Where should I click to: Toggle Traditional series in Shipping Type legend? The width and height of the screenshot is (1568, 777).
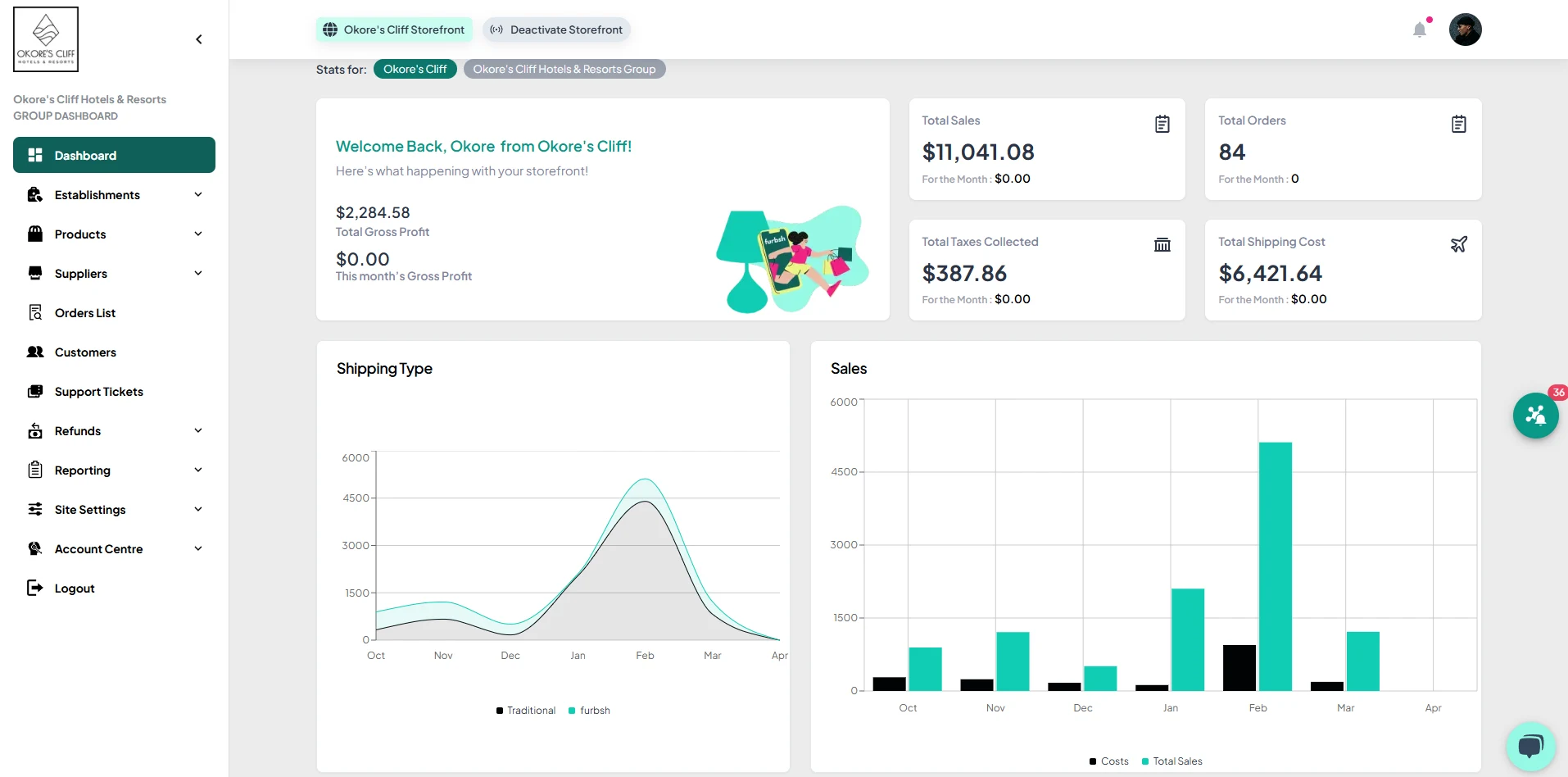525,711
